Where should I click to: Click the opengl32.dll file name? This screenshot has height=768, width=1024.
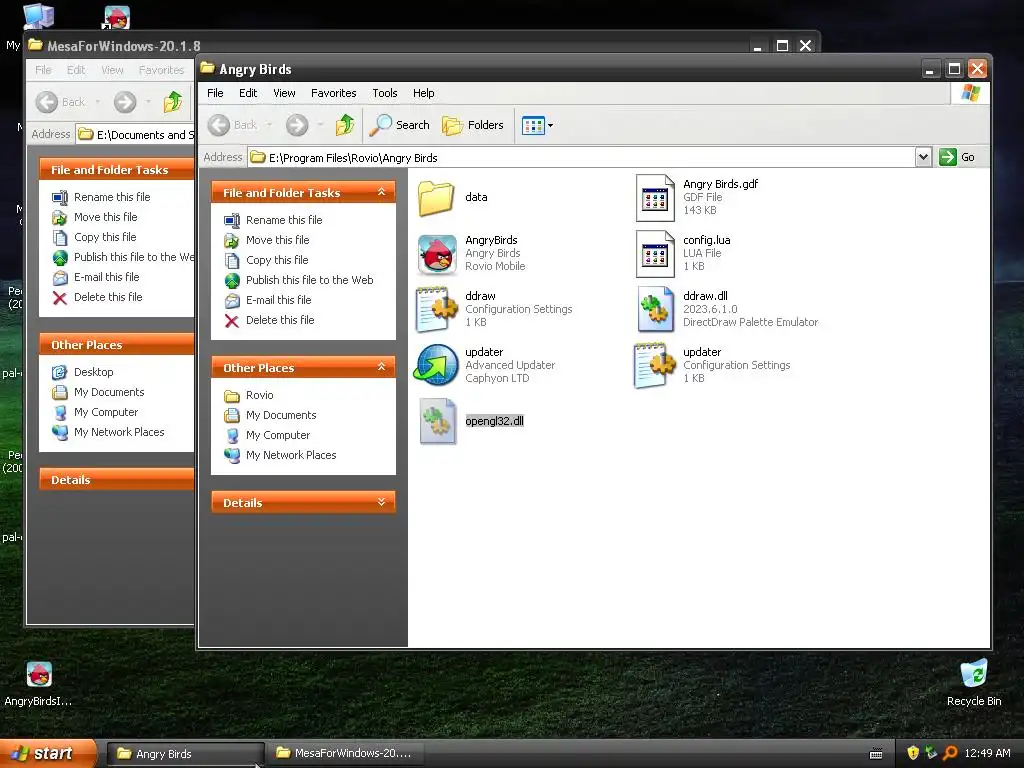click(x=494, y=421)
